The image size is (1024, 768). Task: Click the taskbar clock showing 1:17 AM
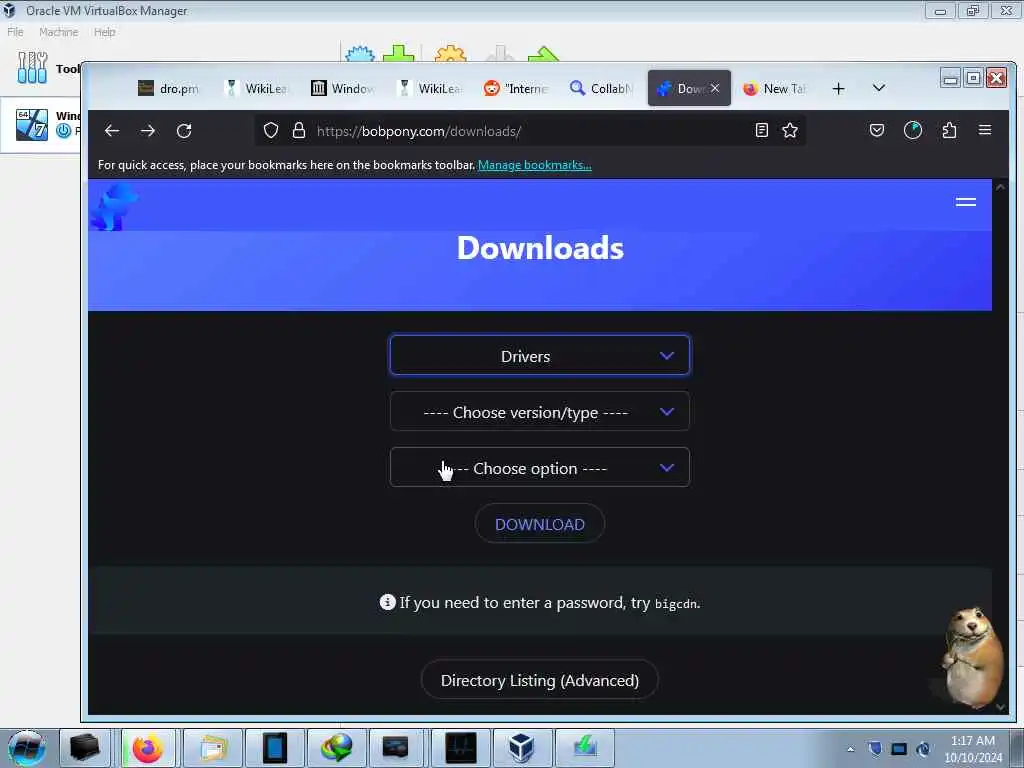click(973, 748)
